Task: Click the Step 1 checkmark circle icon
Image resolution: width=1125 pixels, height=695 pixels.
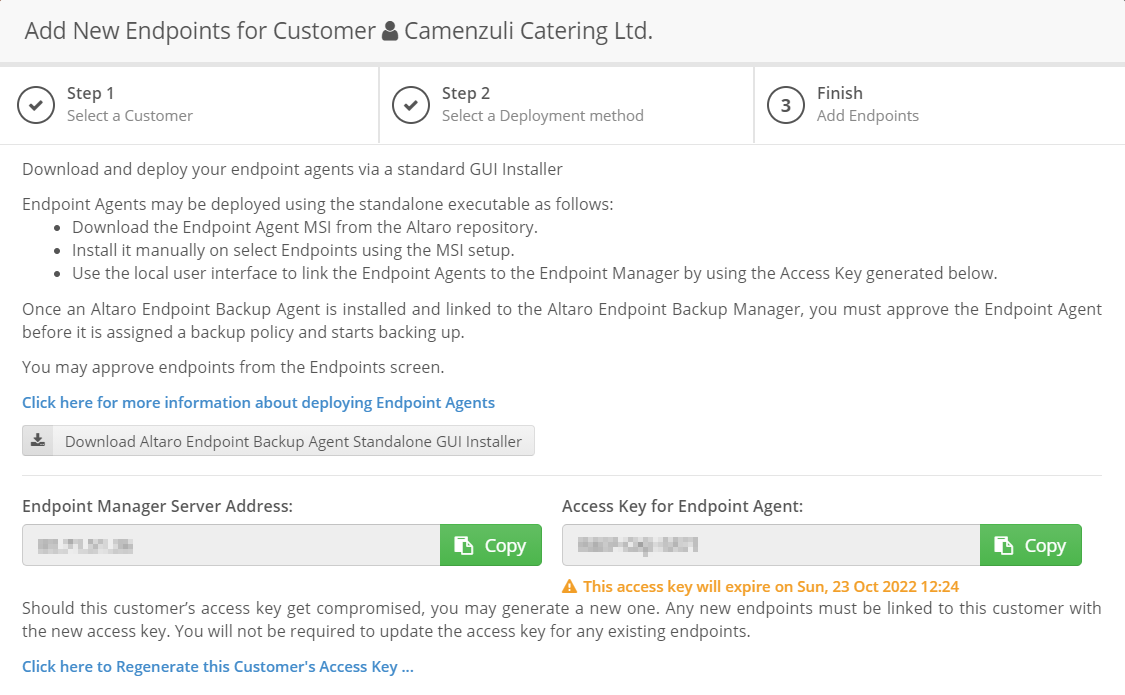Action: [36, 105]
